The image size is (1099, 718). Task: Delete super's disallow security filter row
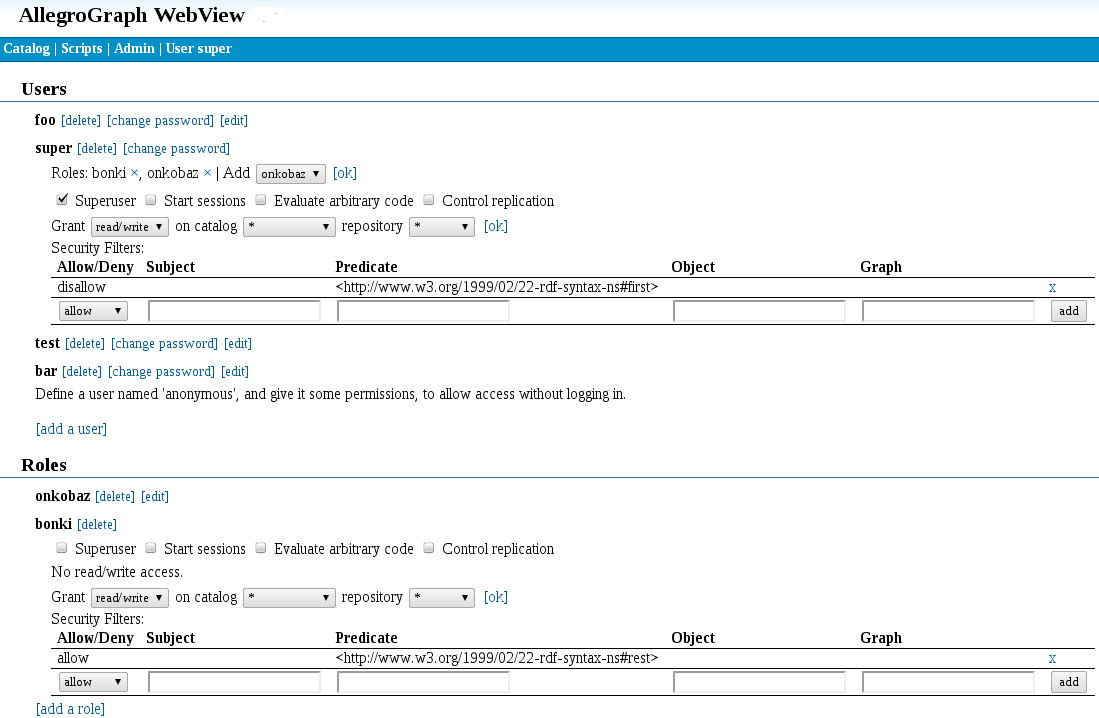tap(1052, 287)
